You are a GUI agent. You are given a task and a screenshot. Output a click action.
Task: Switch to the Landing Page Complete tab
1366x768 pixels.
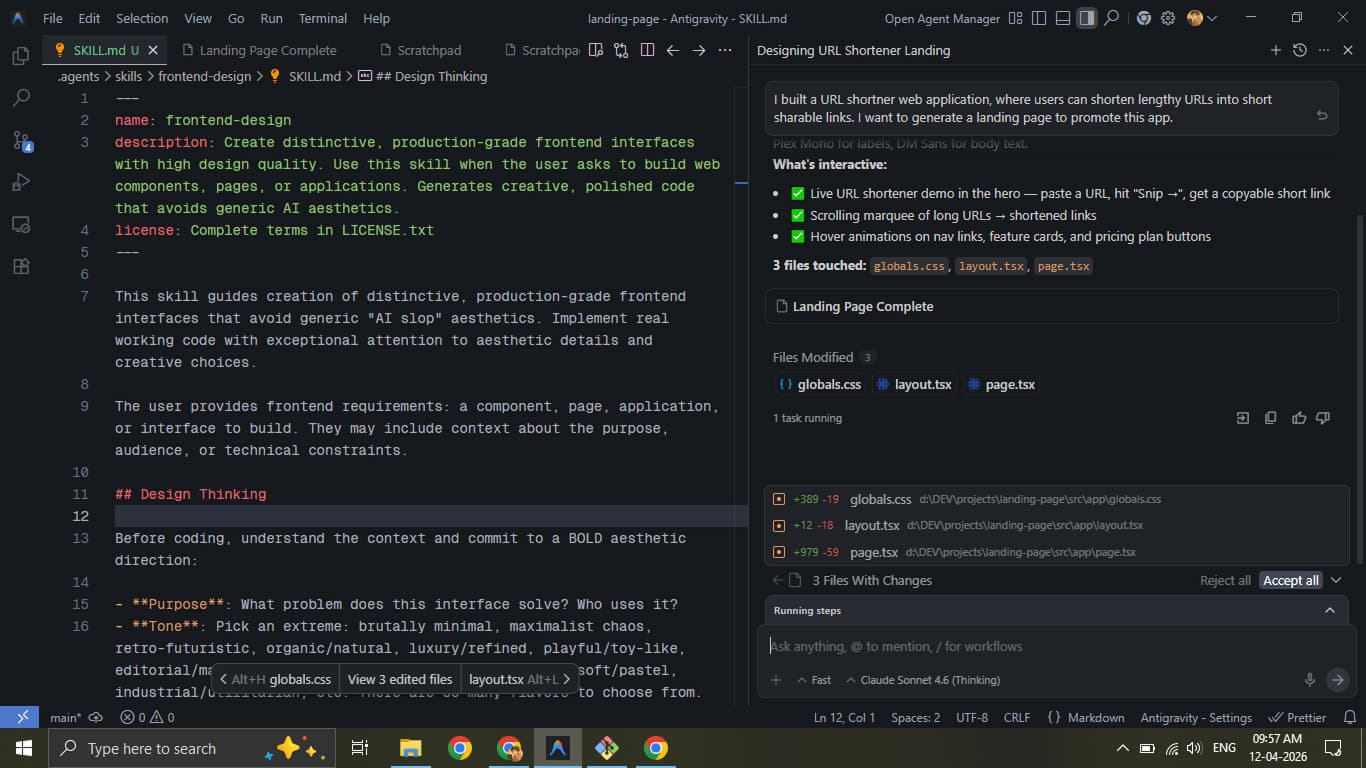coord(267,50)
